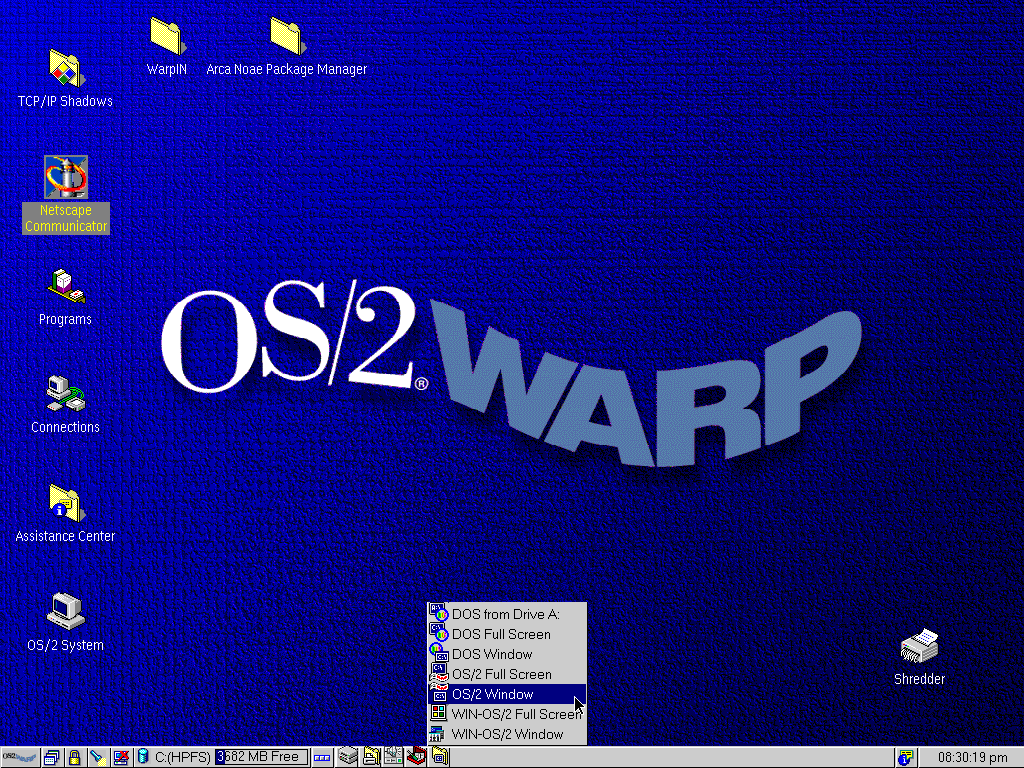Click the command prompts folder tray icon

tap(440, 758)
